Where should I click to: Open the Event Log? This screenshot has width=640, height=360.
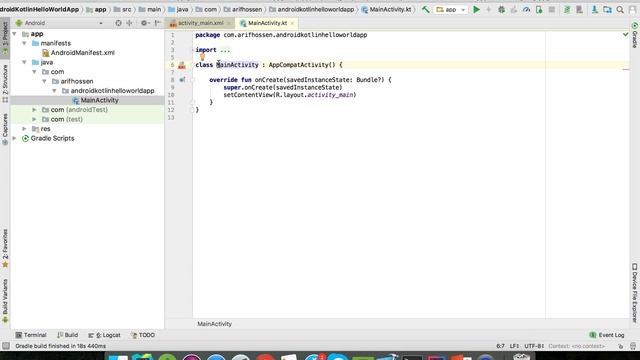[x=607, y=335]
